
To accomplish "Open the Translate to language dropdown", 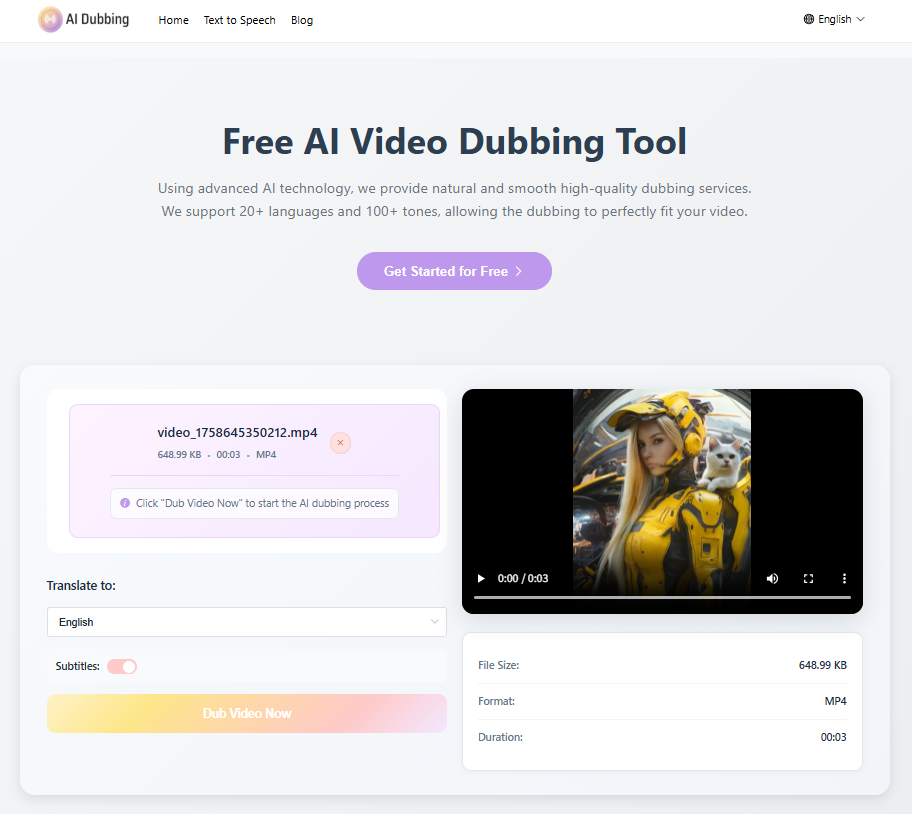I will pos(246,622).
